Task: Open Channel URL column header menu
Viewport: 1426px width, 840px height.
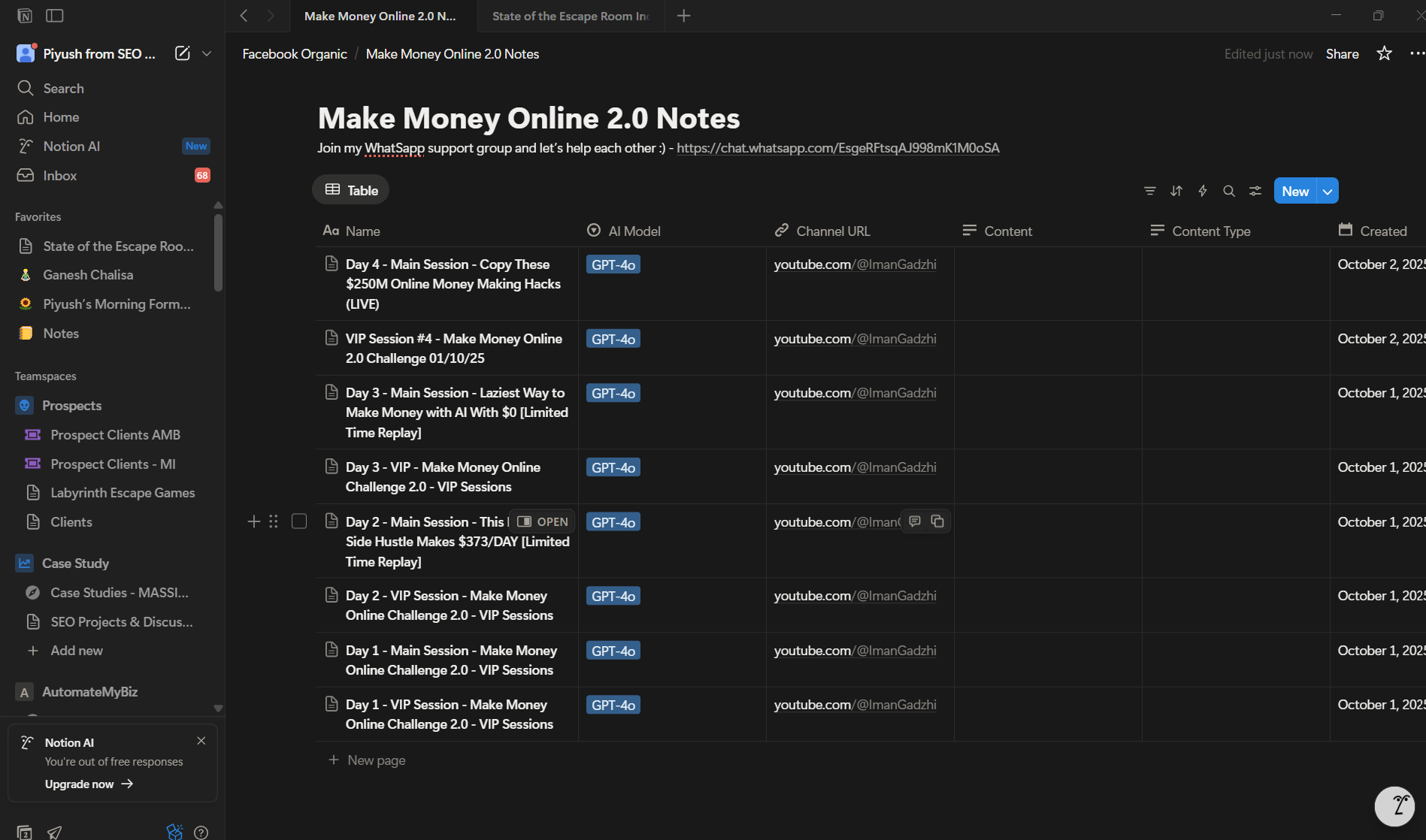Action: click(x=860, y=231)
